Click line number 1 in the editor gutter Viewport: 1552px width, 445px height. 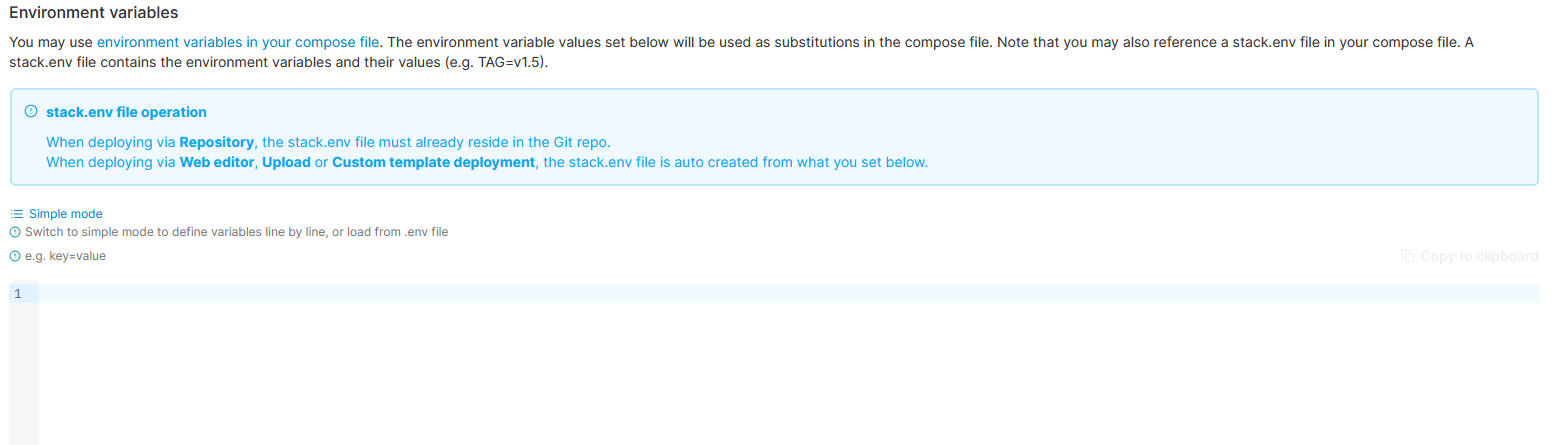[18, 294]
